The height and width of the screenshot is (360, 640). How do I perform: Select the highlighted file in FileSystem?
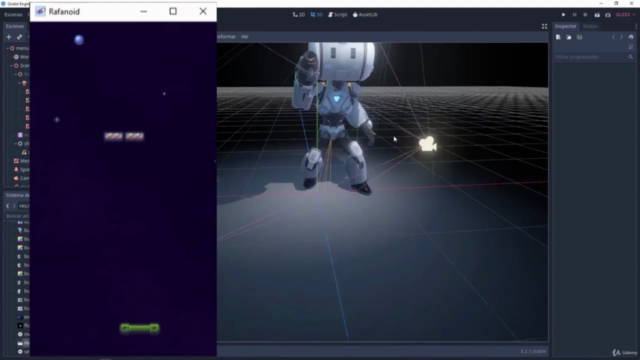23,343
